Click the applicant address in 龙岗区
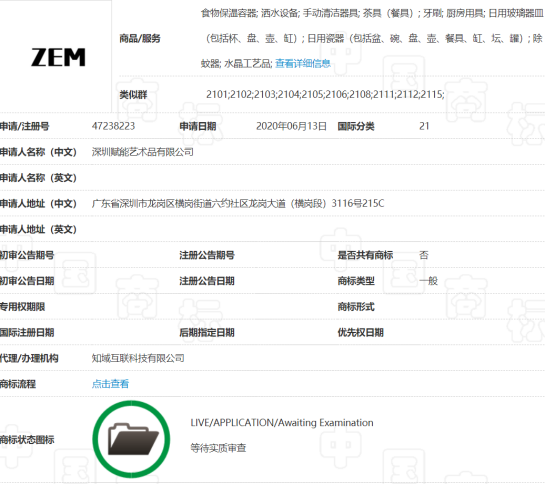The image size is (545, 484). 238,203
